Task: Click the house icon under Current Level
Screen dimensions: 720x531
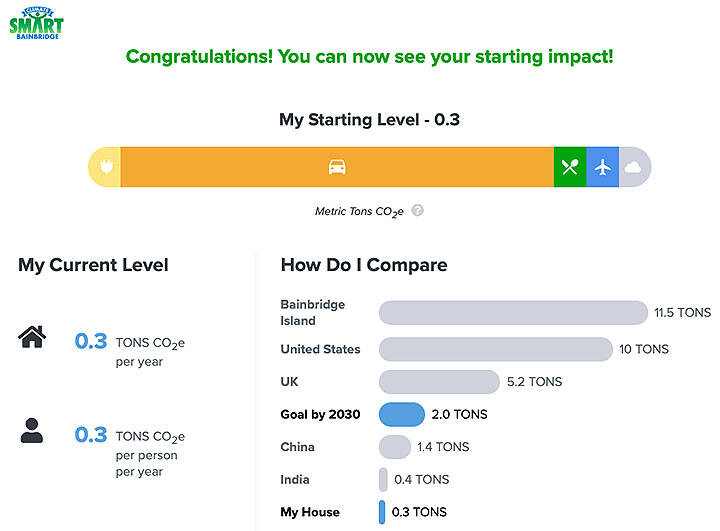Action: (33, 338)
